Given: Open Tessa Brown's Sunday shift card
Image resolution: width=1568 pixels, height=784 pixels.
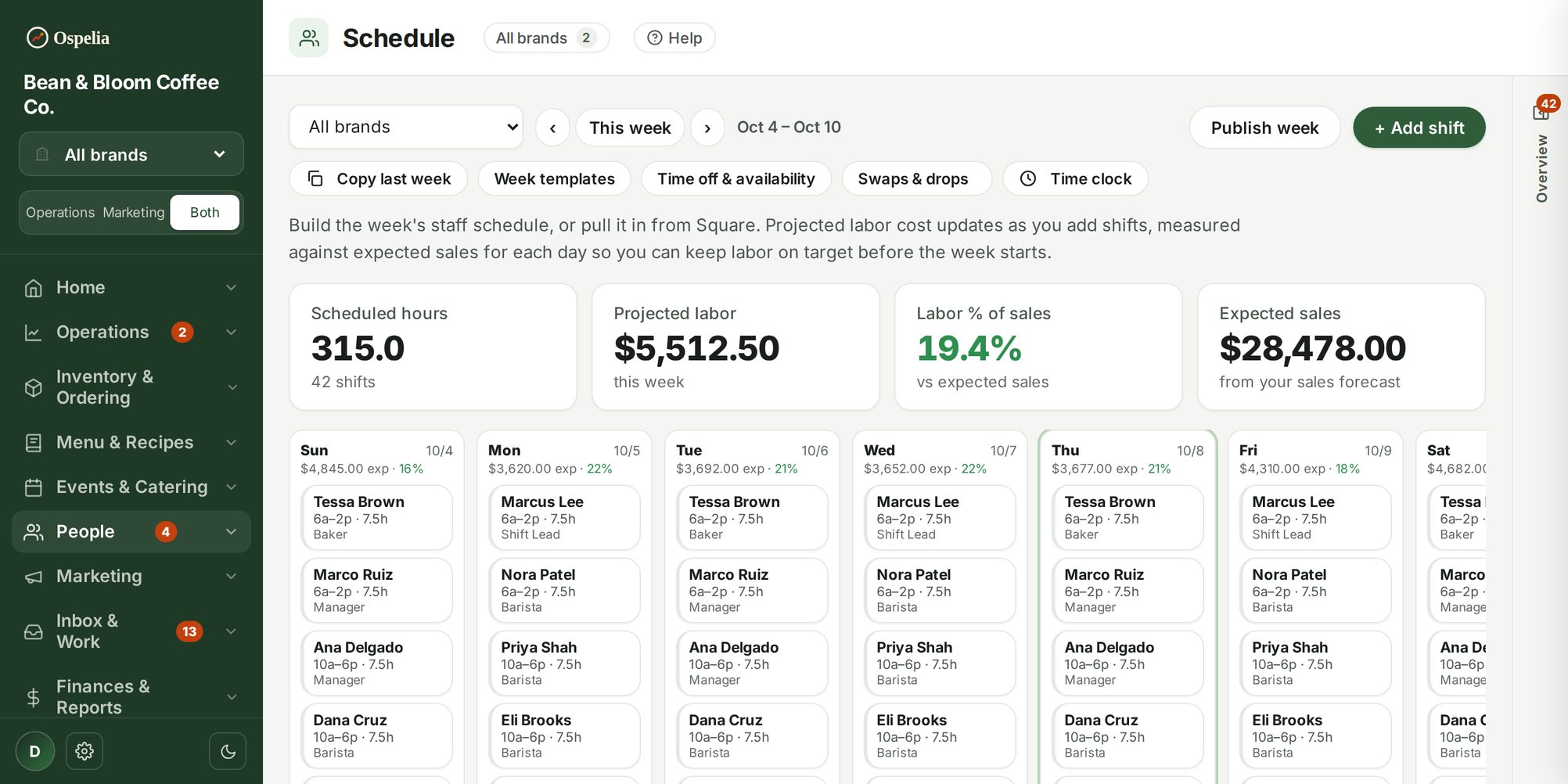Looking at the screenshot, I should (x=376, y=518).
